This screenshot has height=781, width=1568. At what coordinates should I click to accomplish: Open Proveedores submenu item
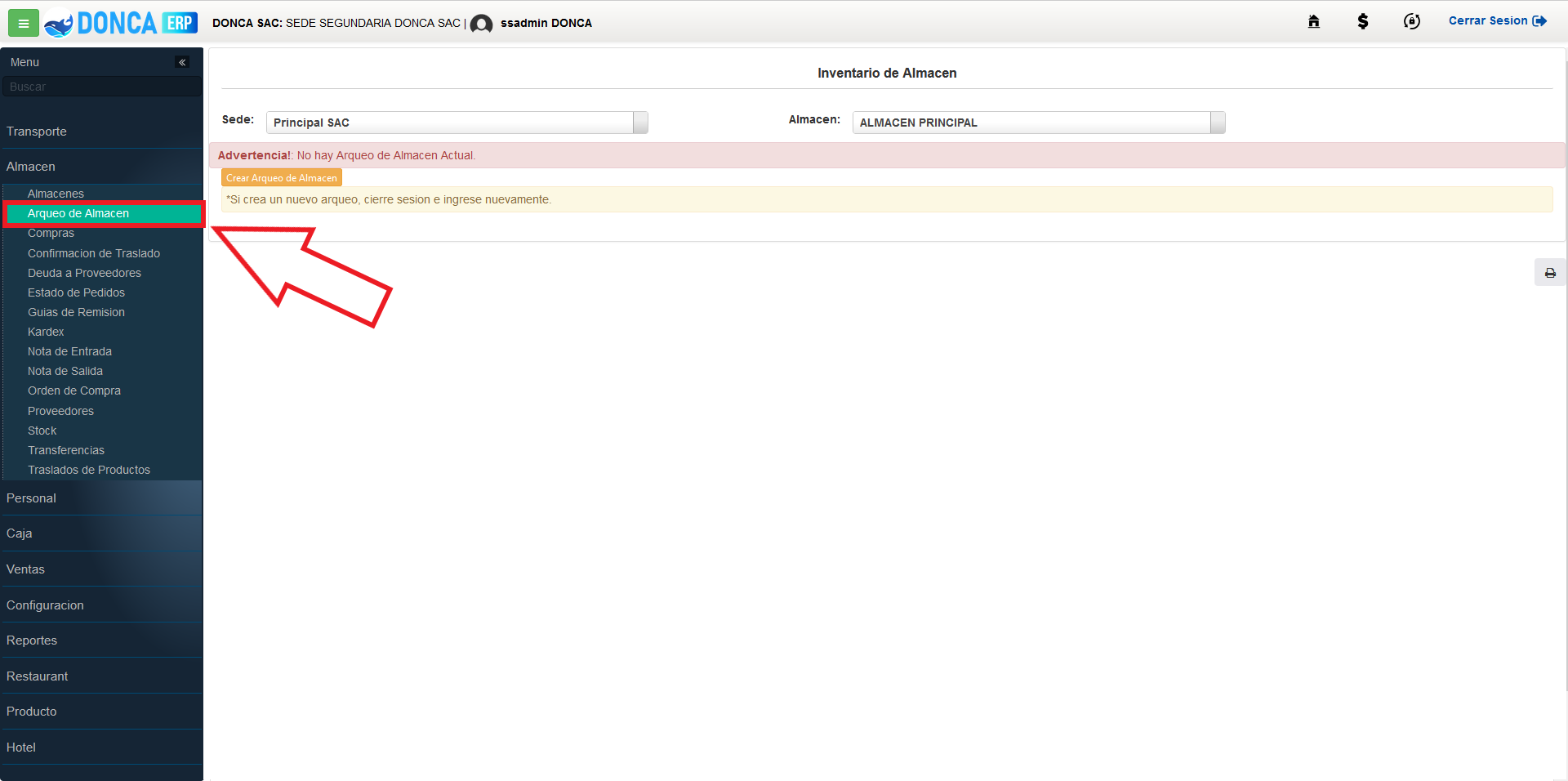pos(60,411)
